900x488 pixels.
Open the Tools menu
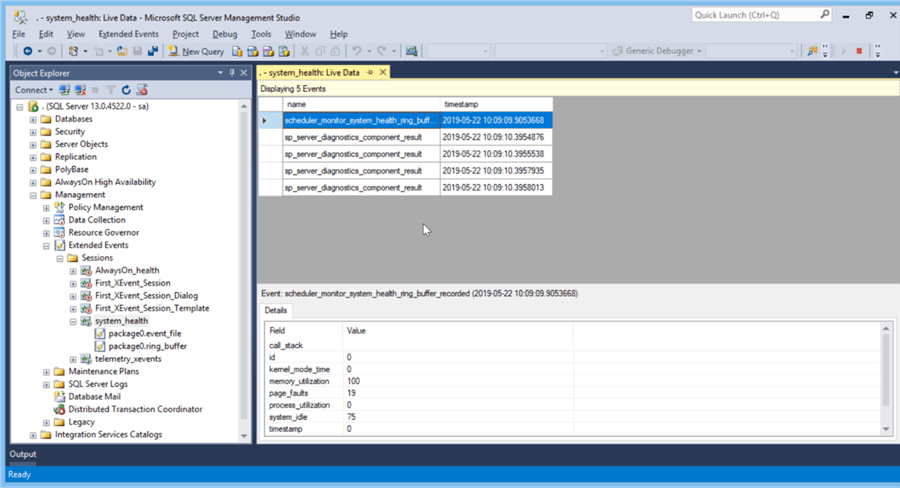pyautogui.click(x=261, y=34)
